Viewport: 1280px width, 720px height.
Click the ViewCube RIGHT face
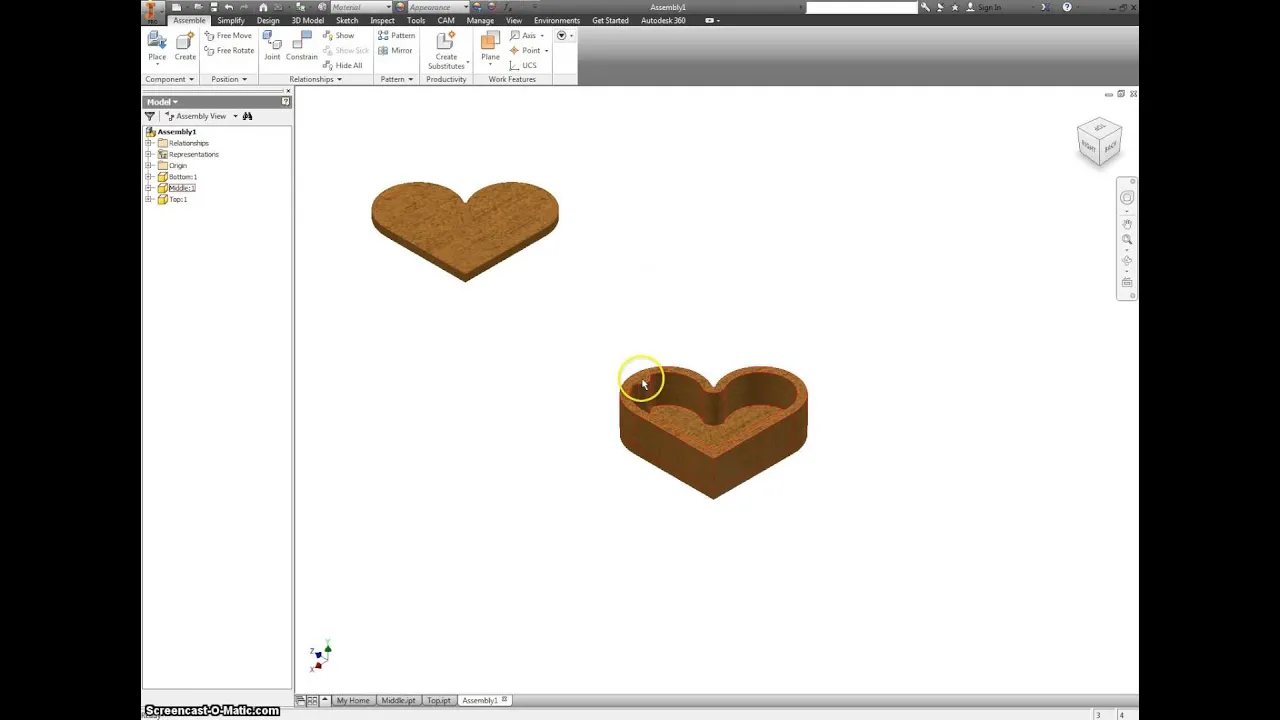[1089, 147]
